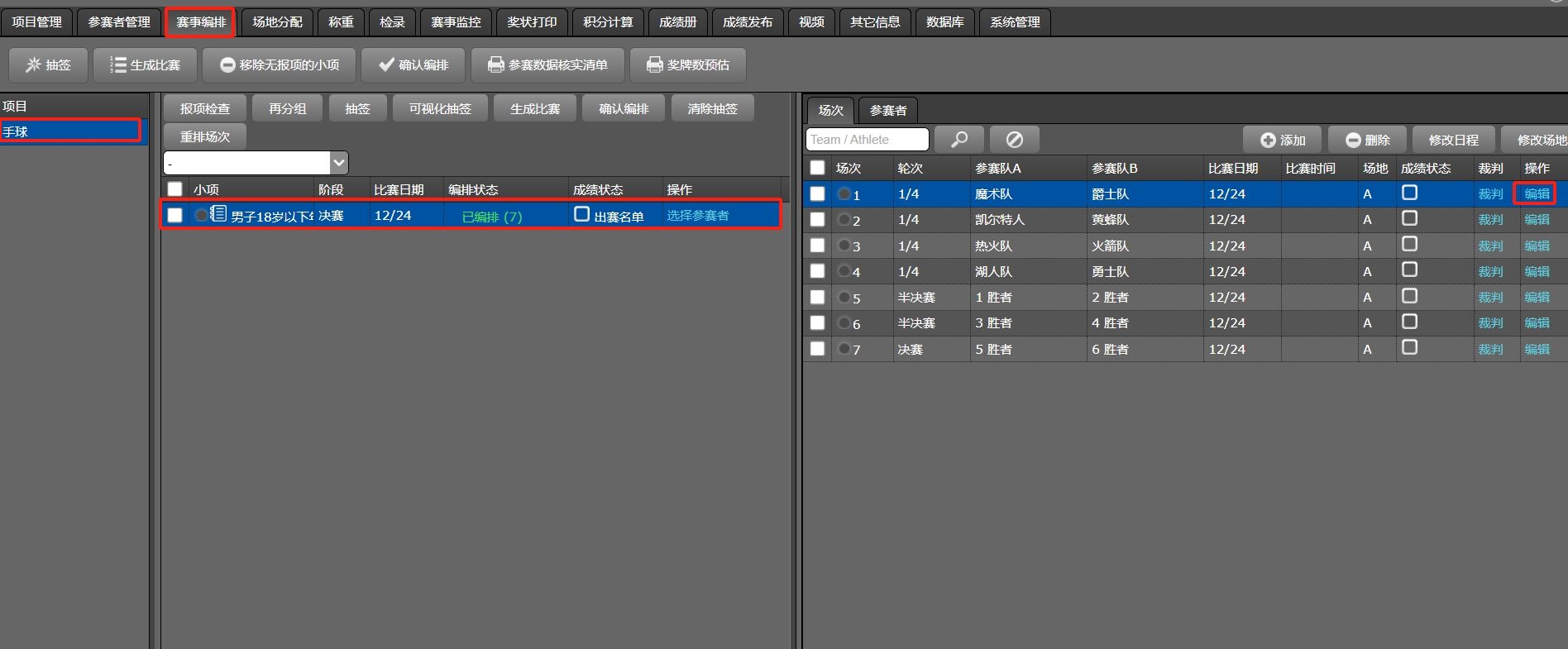
Task: Print 参赛数据核实清单 via printer icon
Action: [495, 64]
